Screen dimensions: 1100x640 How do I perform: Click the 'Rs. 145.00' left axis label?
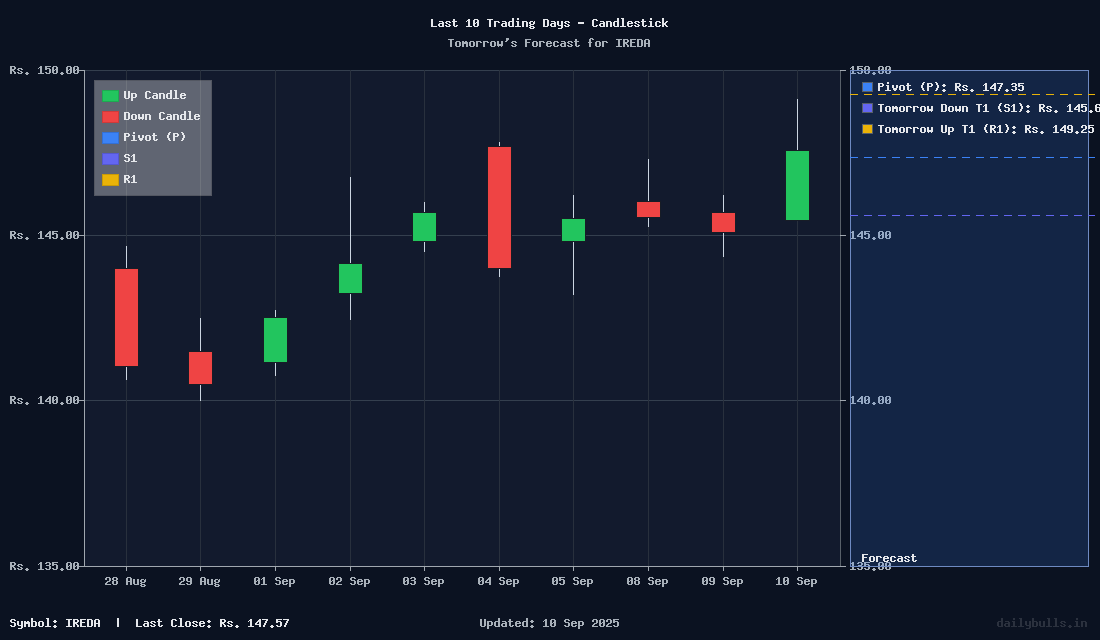(x=44, y=235)
